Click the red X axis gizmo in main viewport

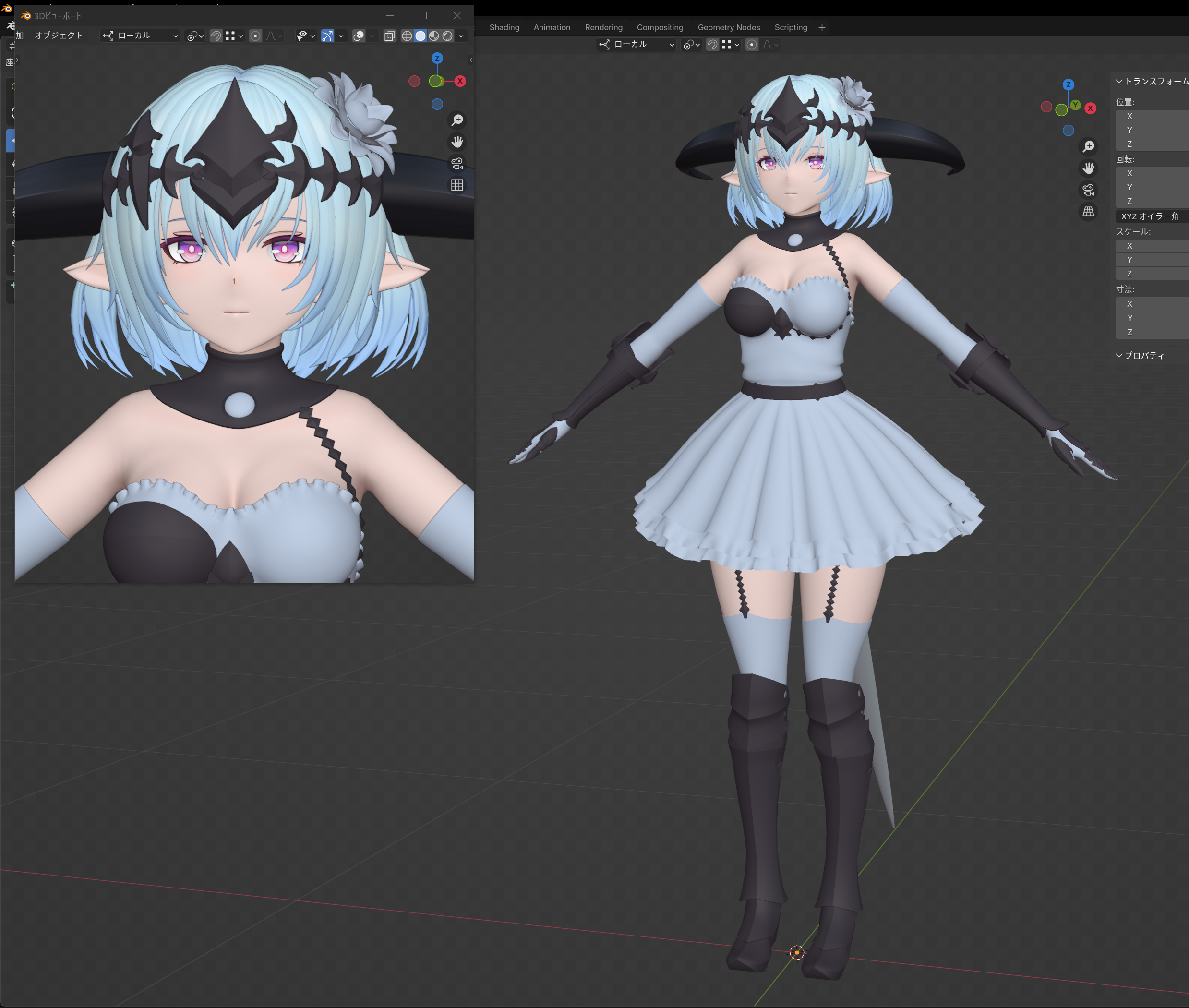[x=1090, y=108]
